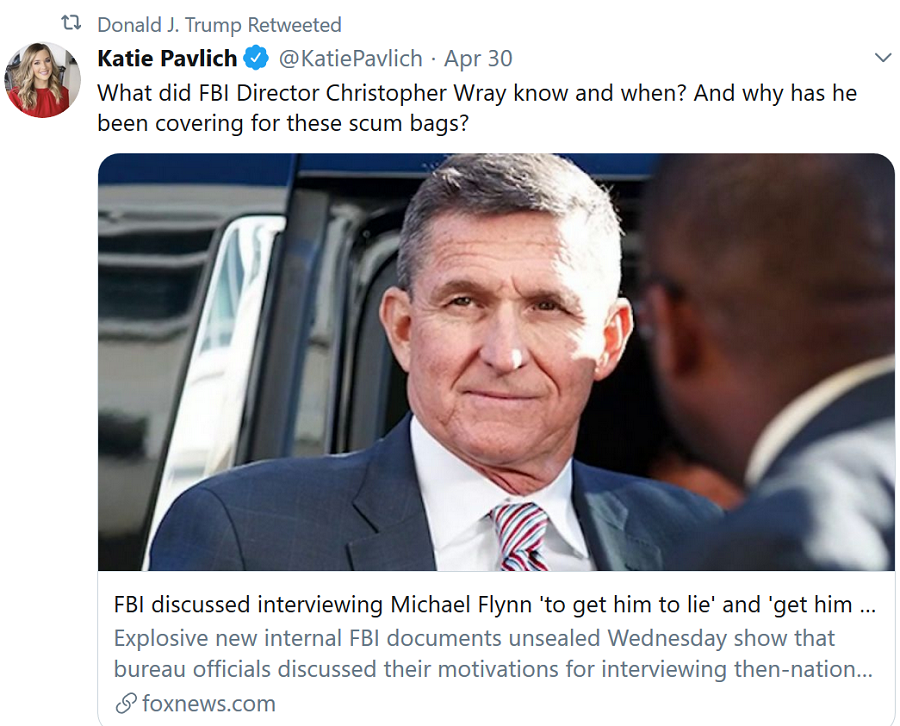This screenshot has width=900, height=726.
Task: Click the "Explosive new internal FBI documents" description line
Action: coord(474,637)
